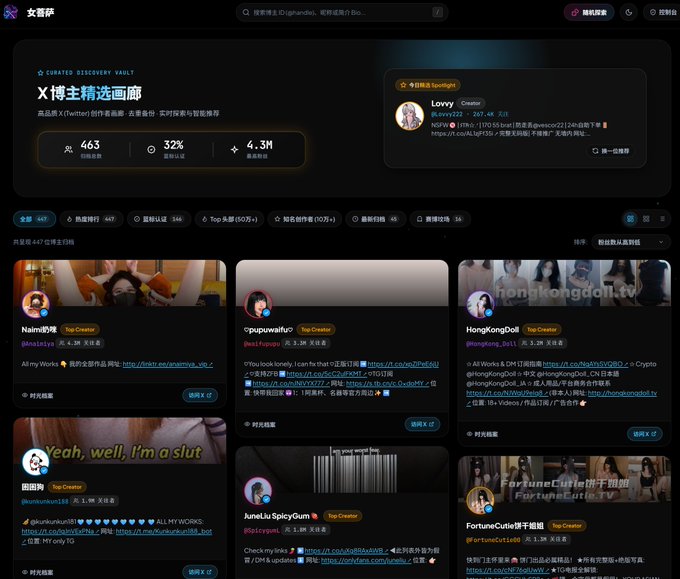This screenshot has height=579, width=680.
Task: Toggle dark mode with the moon icon
Action: click(629, 12)
